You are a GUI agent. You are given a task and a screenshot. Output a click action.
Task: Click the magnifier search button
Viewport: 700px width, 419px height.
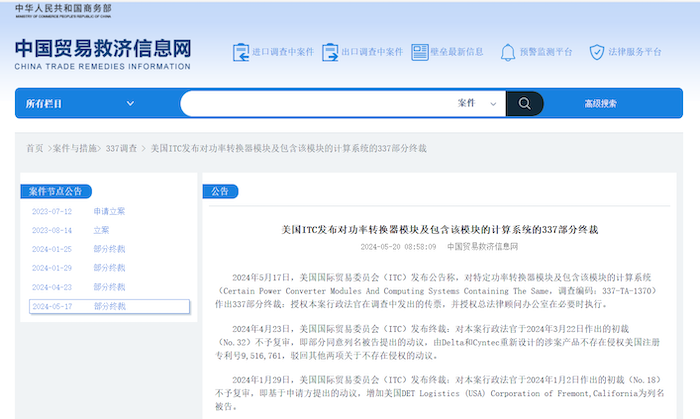tap(525, 104)
